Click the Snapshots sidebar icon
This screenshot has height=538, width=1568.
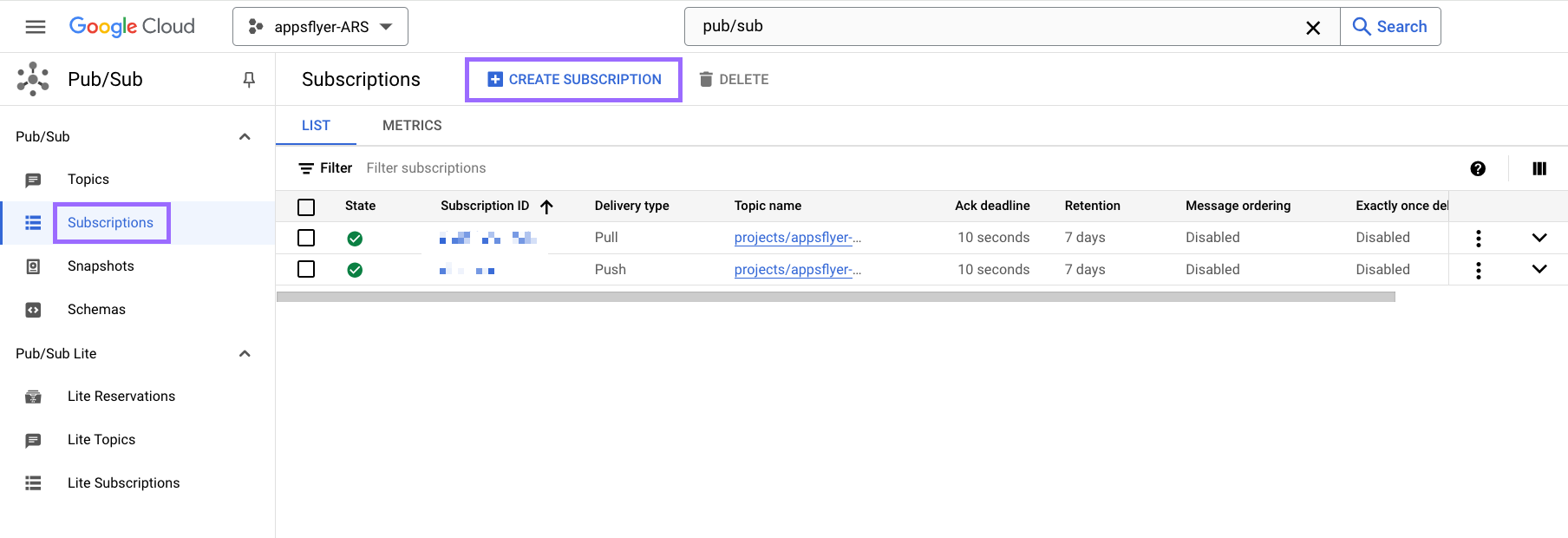click(x=33, y=266)
